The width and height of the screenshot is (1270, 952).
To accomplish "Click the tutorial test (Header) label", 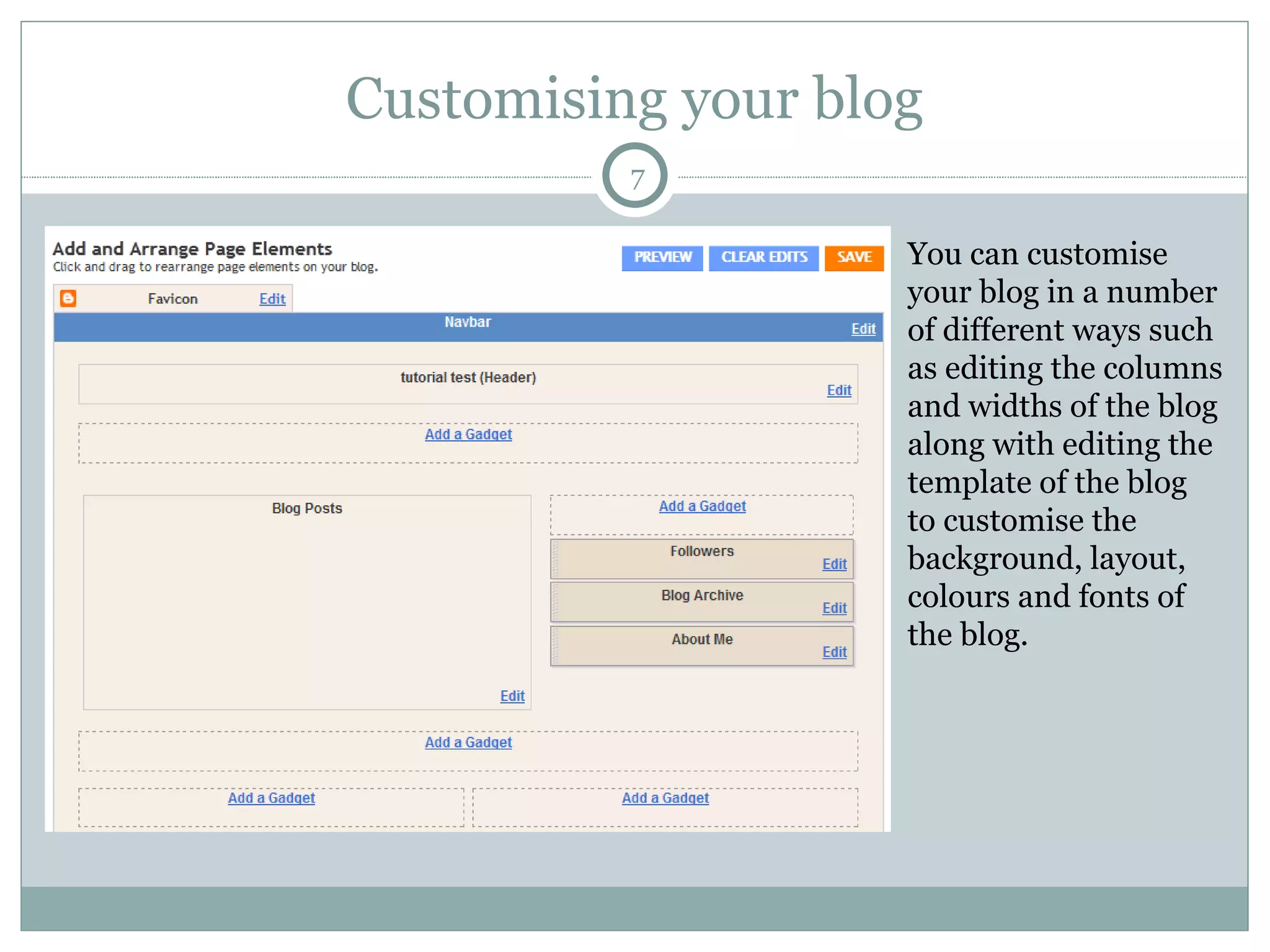I will [x=468, y=377].
